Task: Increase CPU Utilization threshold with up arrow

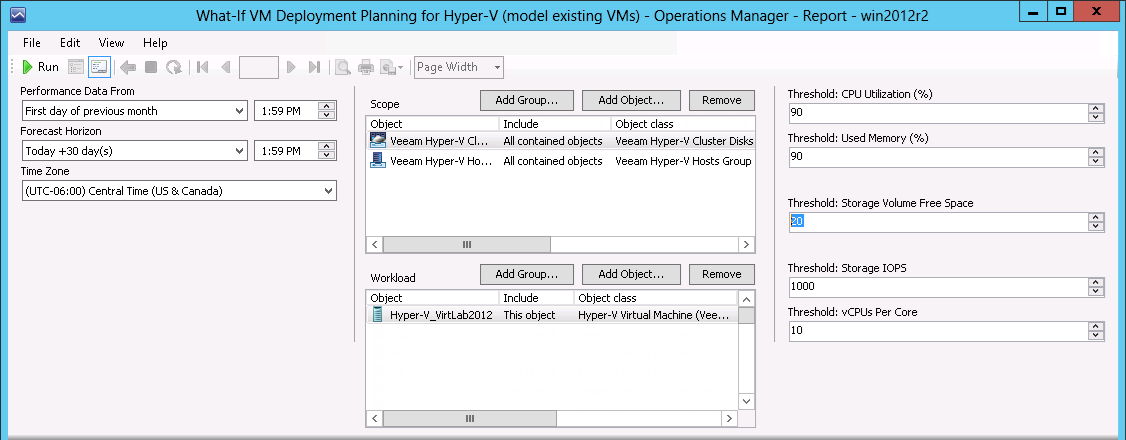Action: pos(1096,107)
